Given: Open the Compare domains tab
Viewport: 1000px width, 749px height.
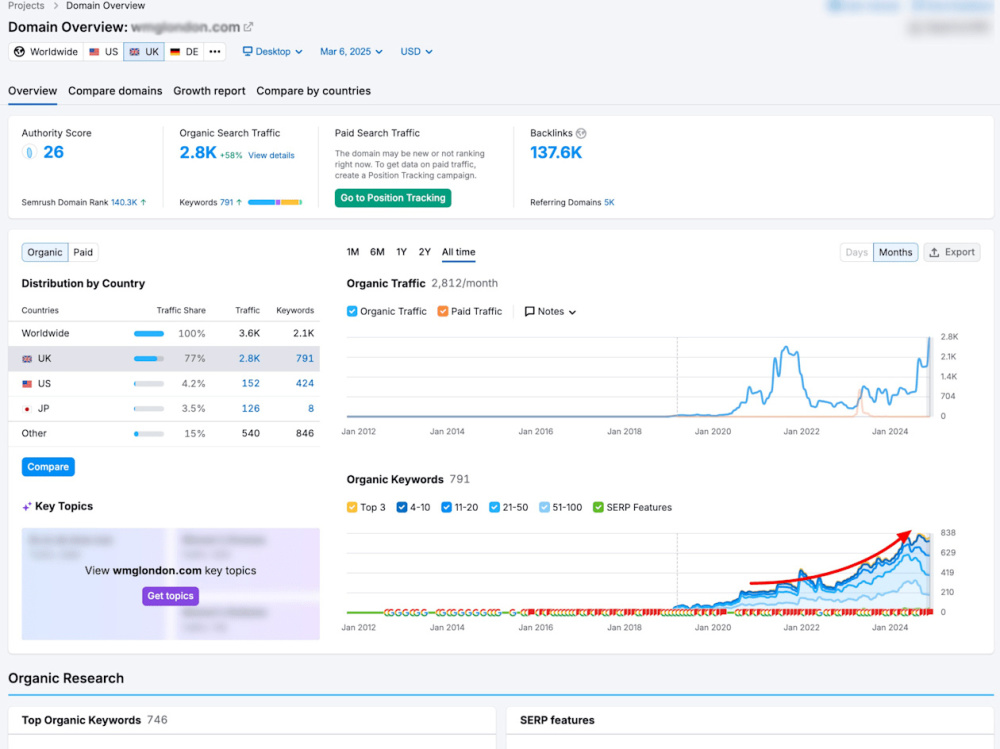Looking at the screenshot, I should click(115, 91).
